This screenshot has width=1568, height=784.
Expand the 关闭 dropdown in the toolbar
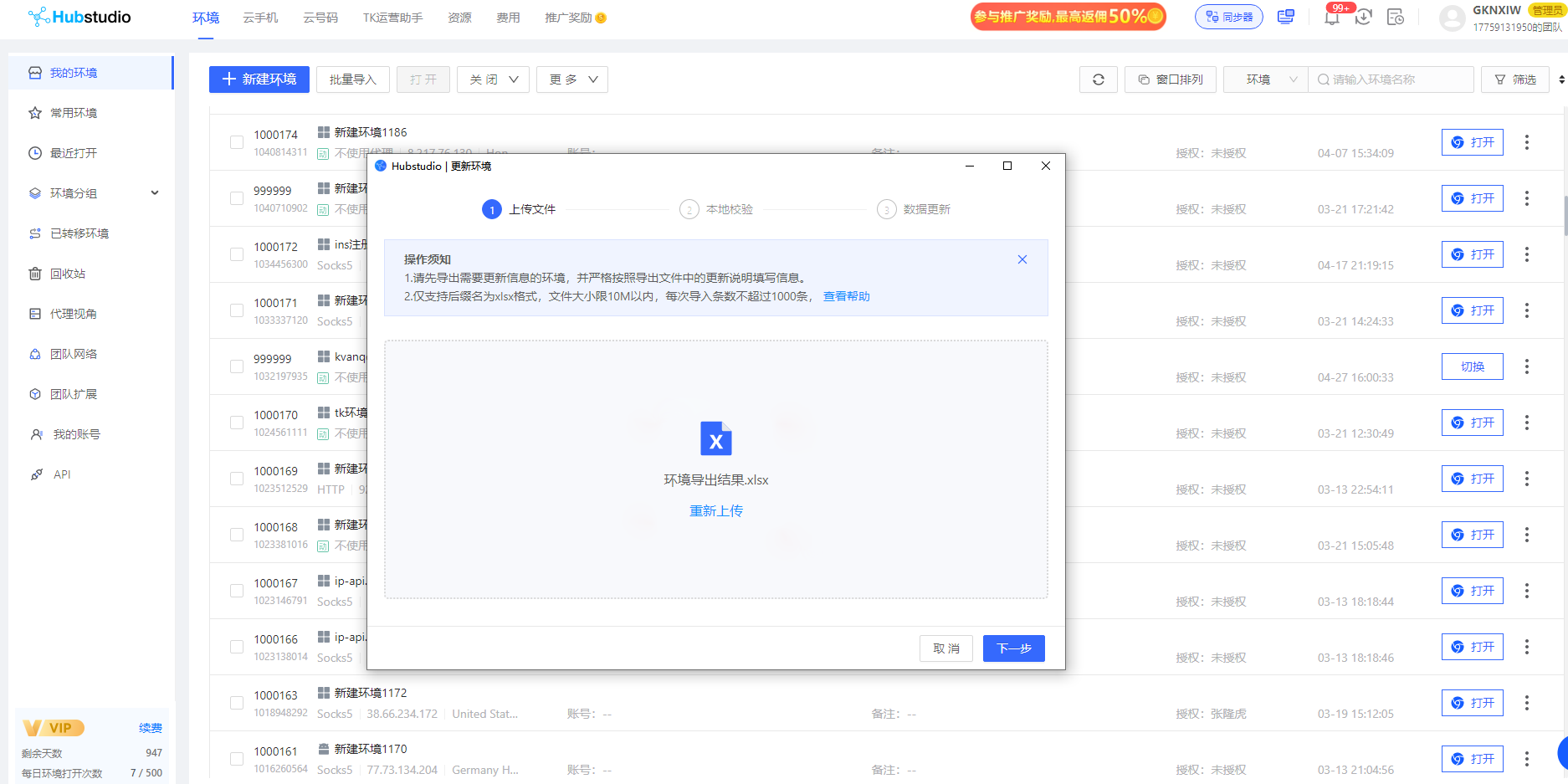tap(493, 79)
